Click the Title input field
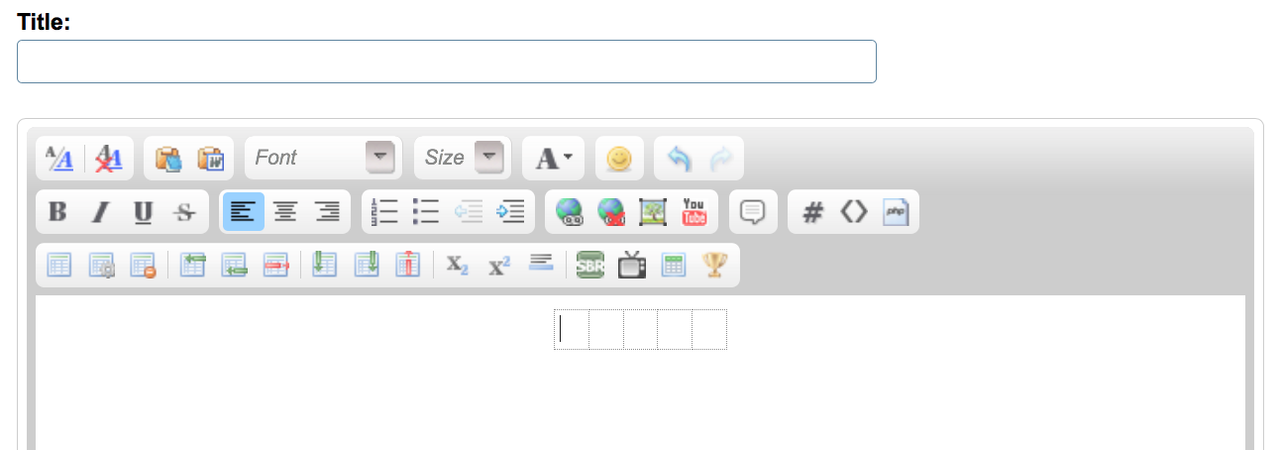This screenshot has height=450, width=1280. coord(447,62)
